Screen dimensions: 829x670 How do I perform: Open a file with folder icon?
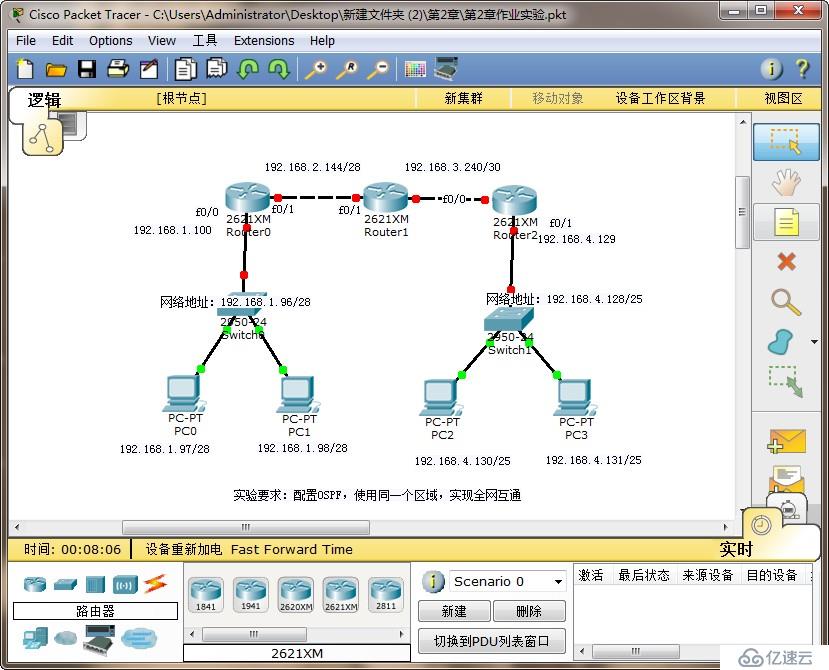(x=56, y=69)
